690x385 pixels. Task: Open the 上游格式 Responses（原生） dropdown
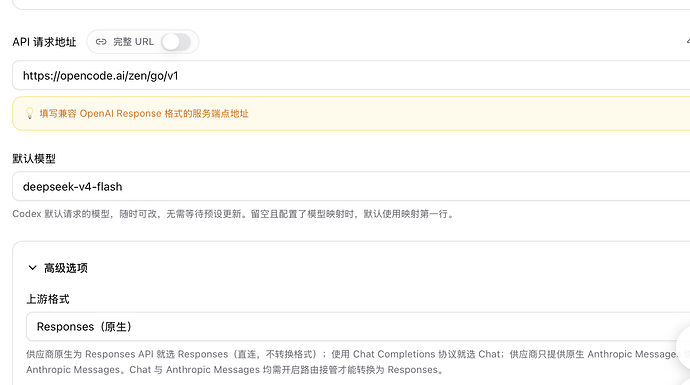click(x=358, y=326)
